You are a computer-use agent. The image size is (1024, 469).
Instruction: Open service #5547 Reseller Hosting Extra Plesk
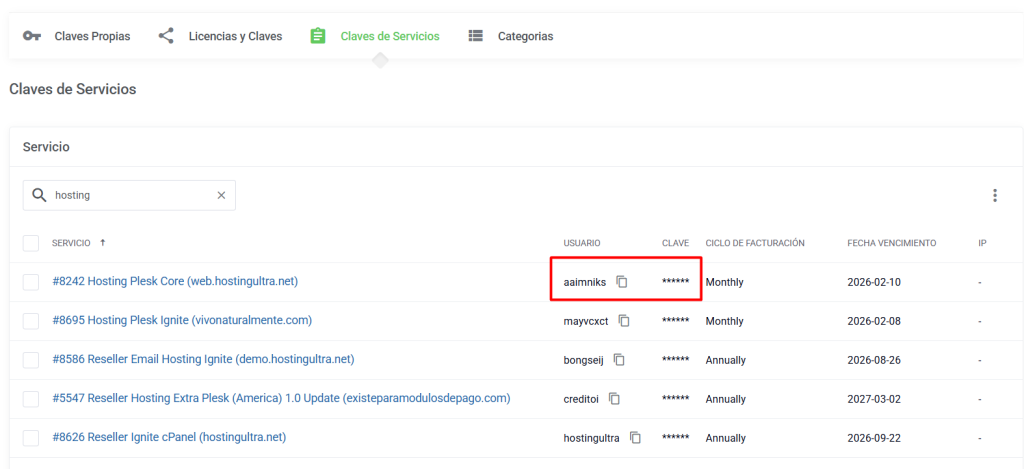pyautogui.click(x=281, y=399)
